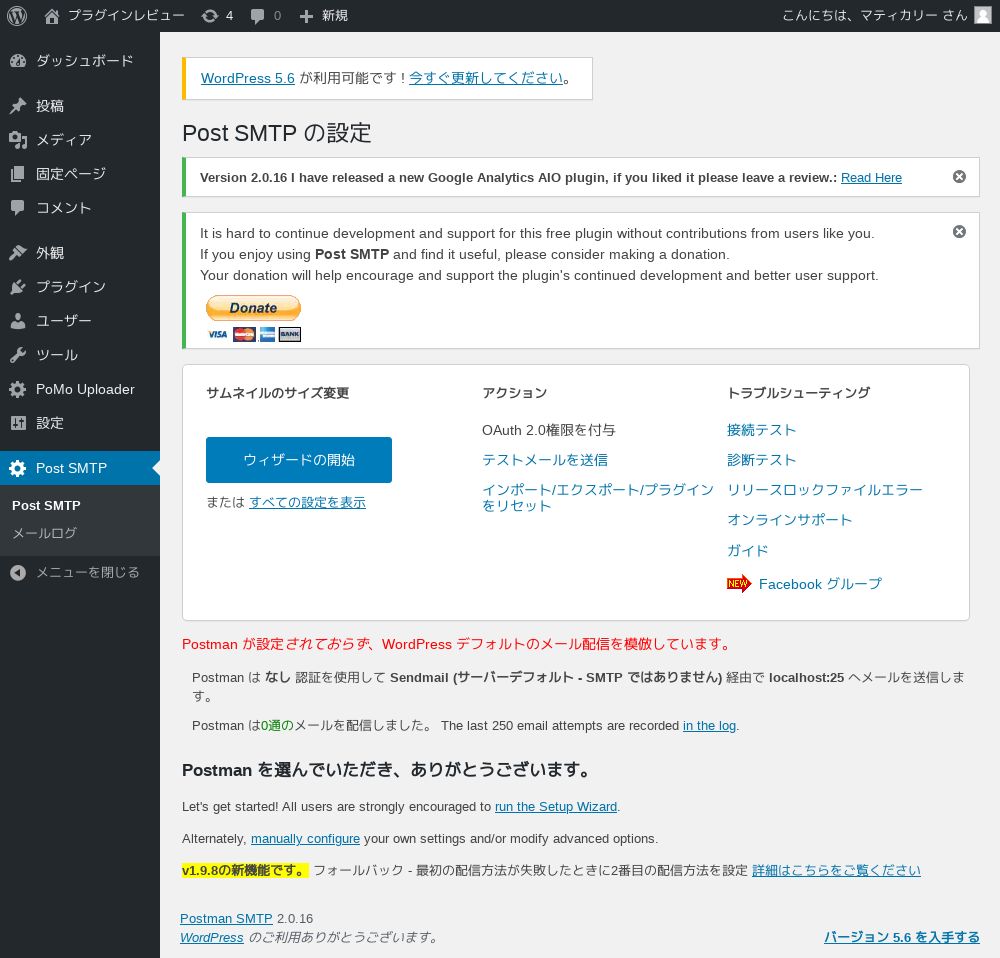Click the 固定ページ pages icon
Image resolution: width=1000 pixels, height=958 pixels.
point(18,173)
